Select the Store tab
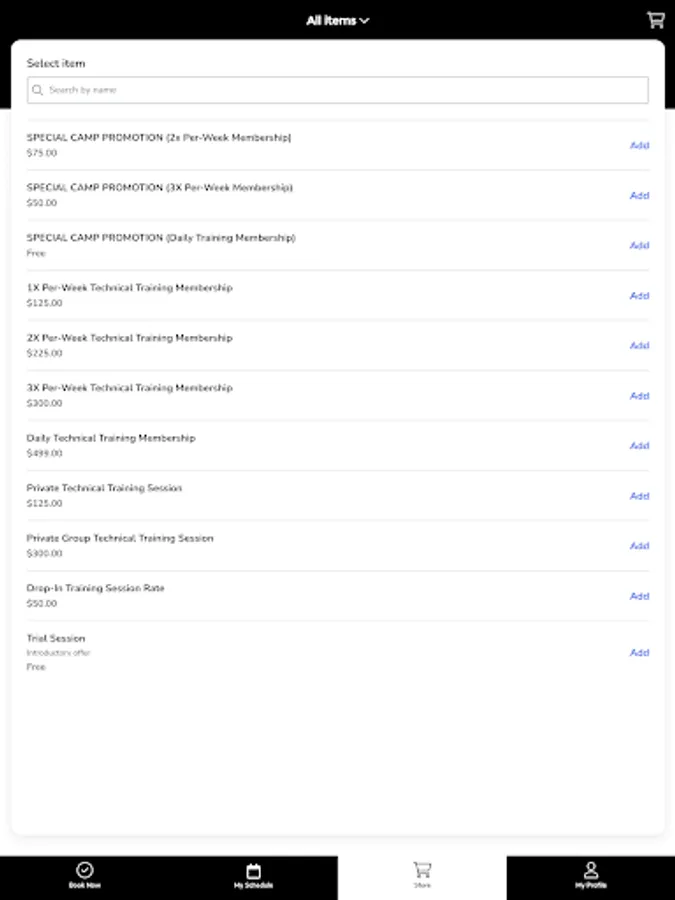Image resolution: width=675 pixels, height=900 pixels. (422, 876)
